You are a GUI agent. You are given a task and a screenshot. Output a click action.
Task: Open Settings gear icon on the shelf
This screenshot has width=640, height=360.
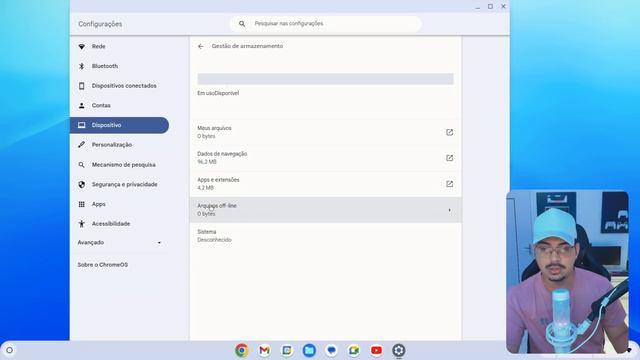click(399, 350)
